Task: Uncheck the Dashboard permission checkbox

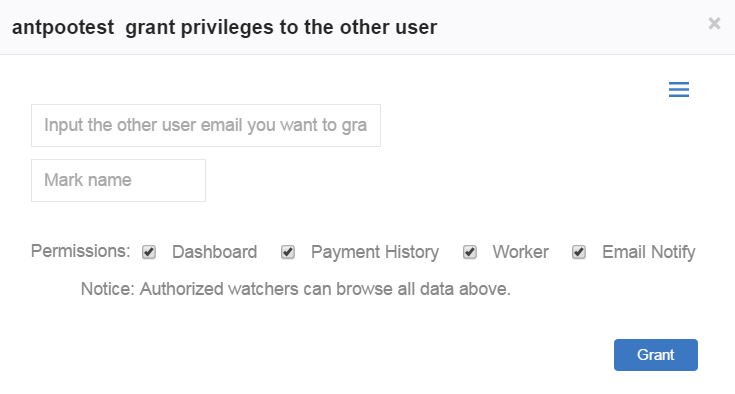Action: click(149, 252)
